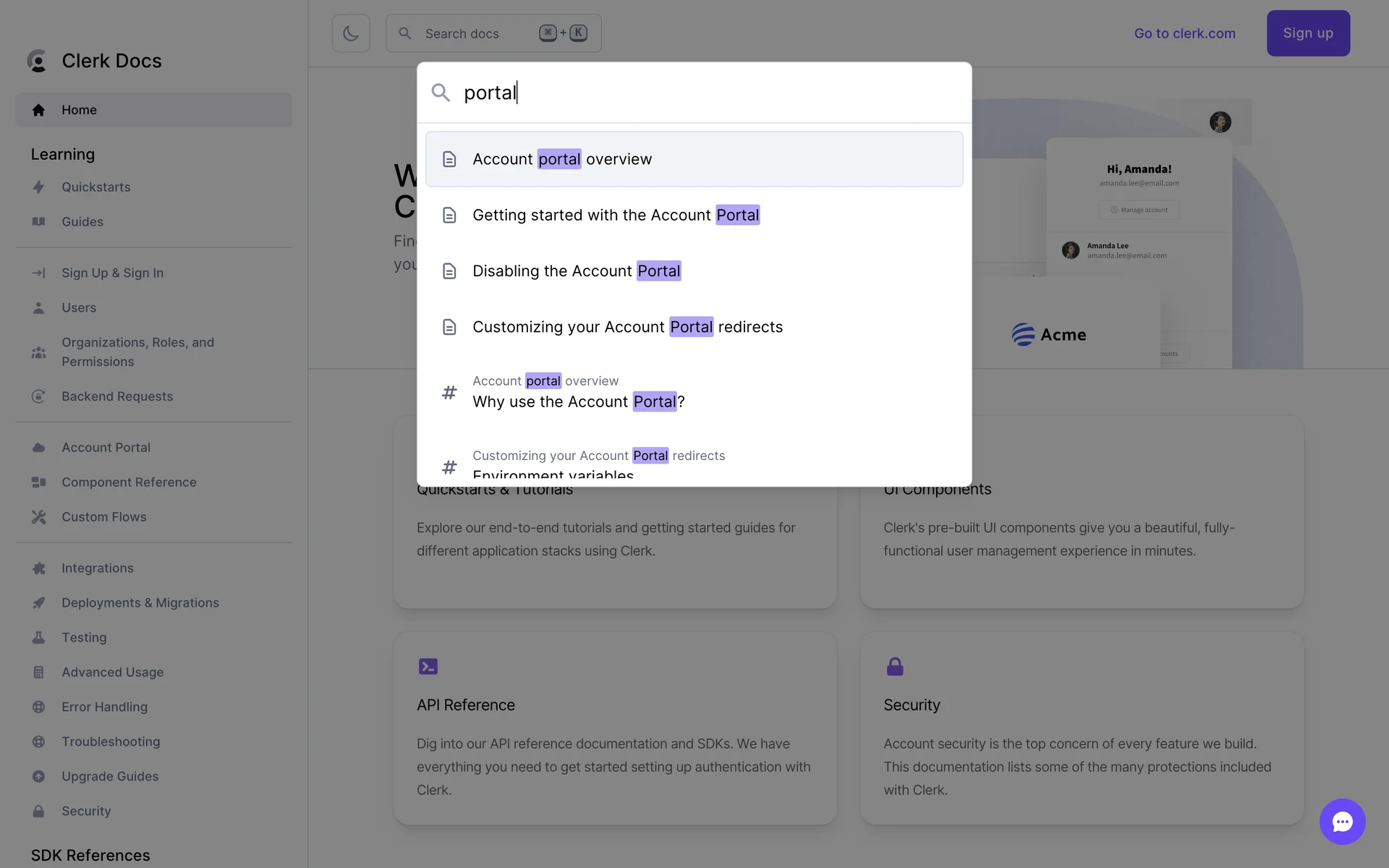
Task: Open the Why use the Account Portal? section
Action: (578, 401)
